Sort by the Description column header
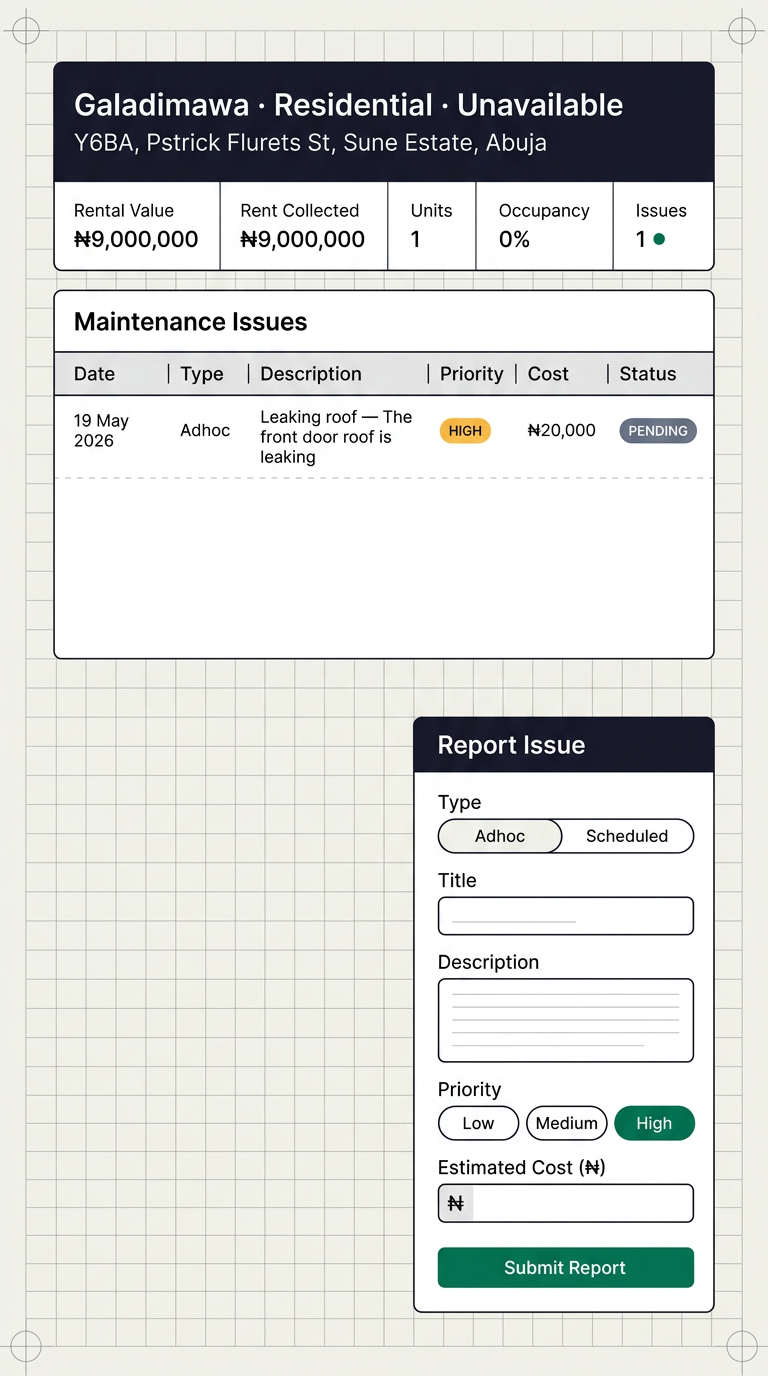The width and height of the screenshot is (768, 1376). (311, 374)
